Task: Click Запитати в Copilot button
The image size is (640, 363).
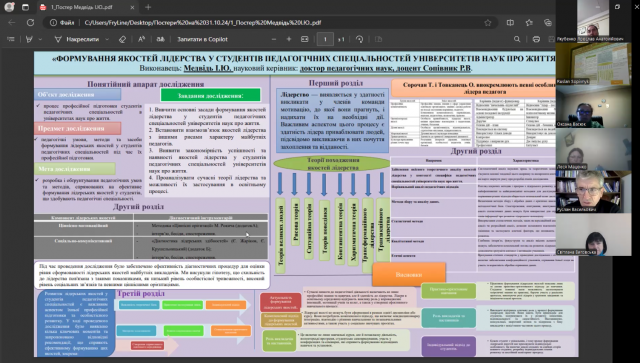Action: pos(202,39)
